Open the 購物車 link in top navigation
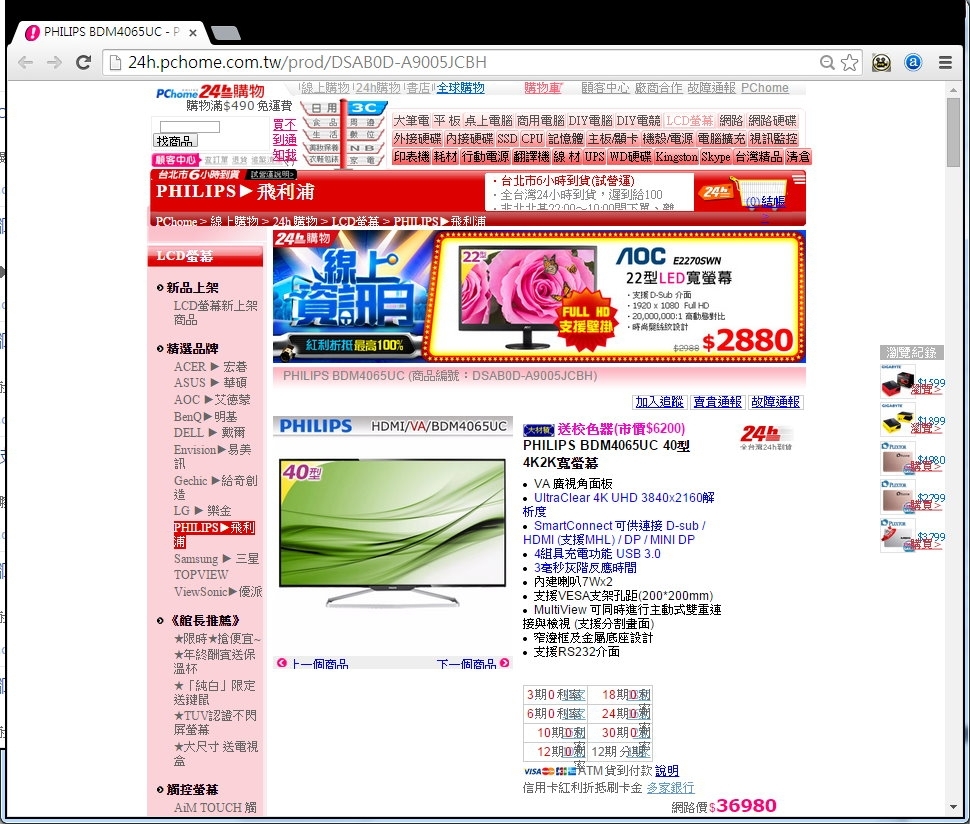 pyautogui.click(x=542, y=88)
